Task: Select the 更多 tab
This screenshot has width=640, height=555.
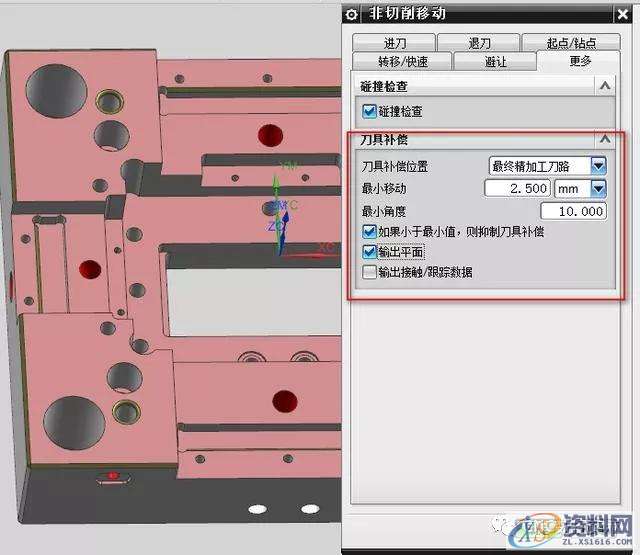Action: tap(578, 61)
